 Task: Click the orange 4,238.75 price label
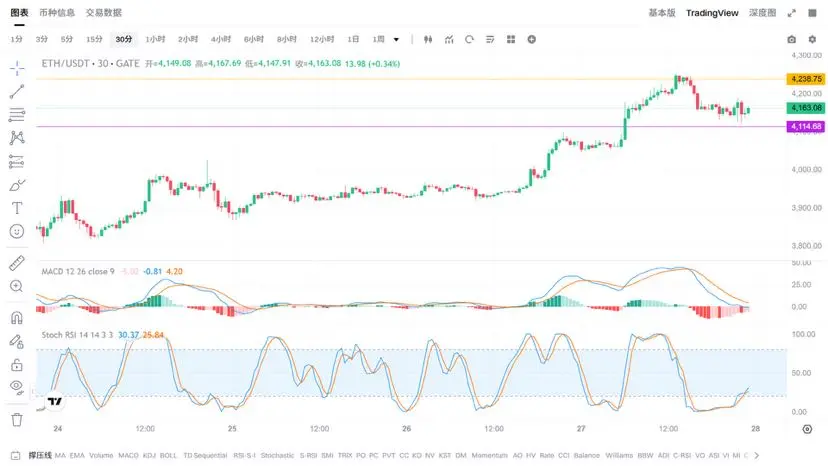click(805, 79)
